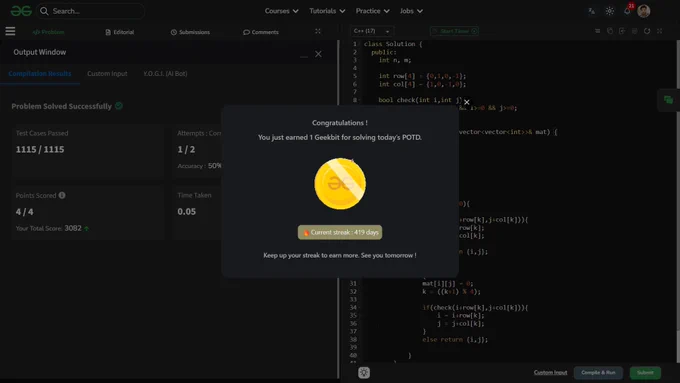Click the editor fullscreen expand icon

tap(660, 31)
